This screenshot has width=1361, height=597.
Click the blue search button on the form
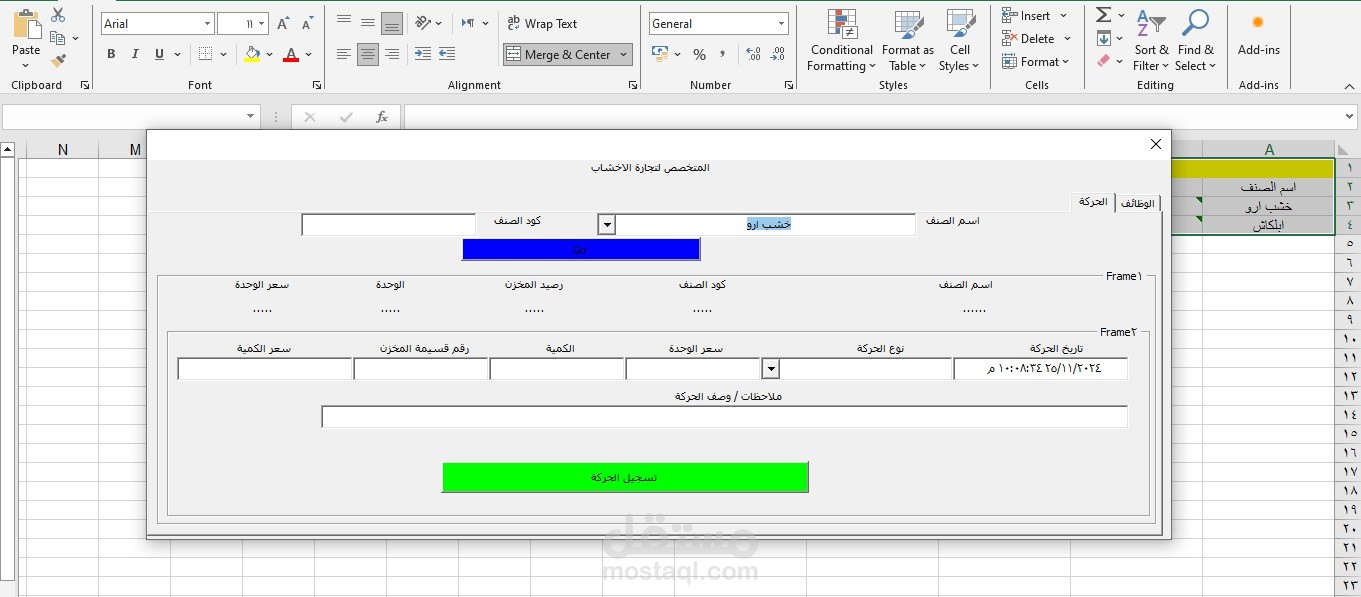point(580,248)
